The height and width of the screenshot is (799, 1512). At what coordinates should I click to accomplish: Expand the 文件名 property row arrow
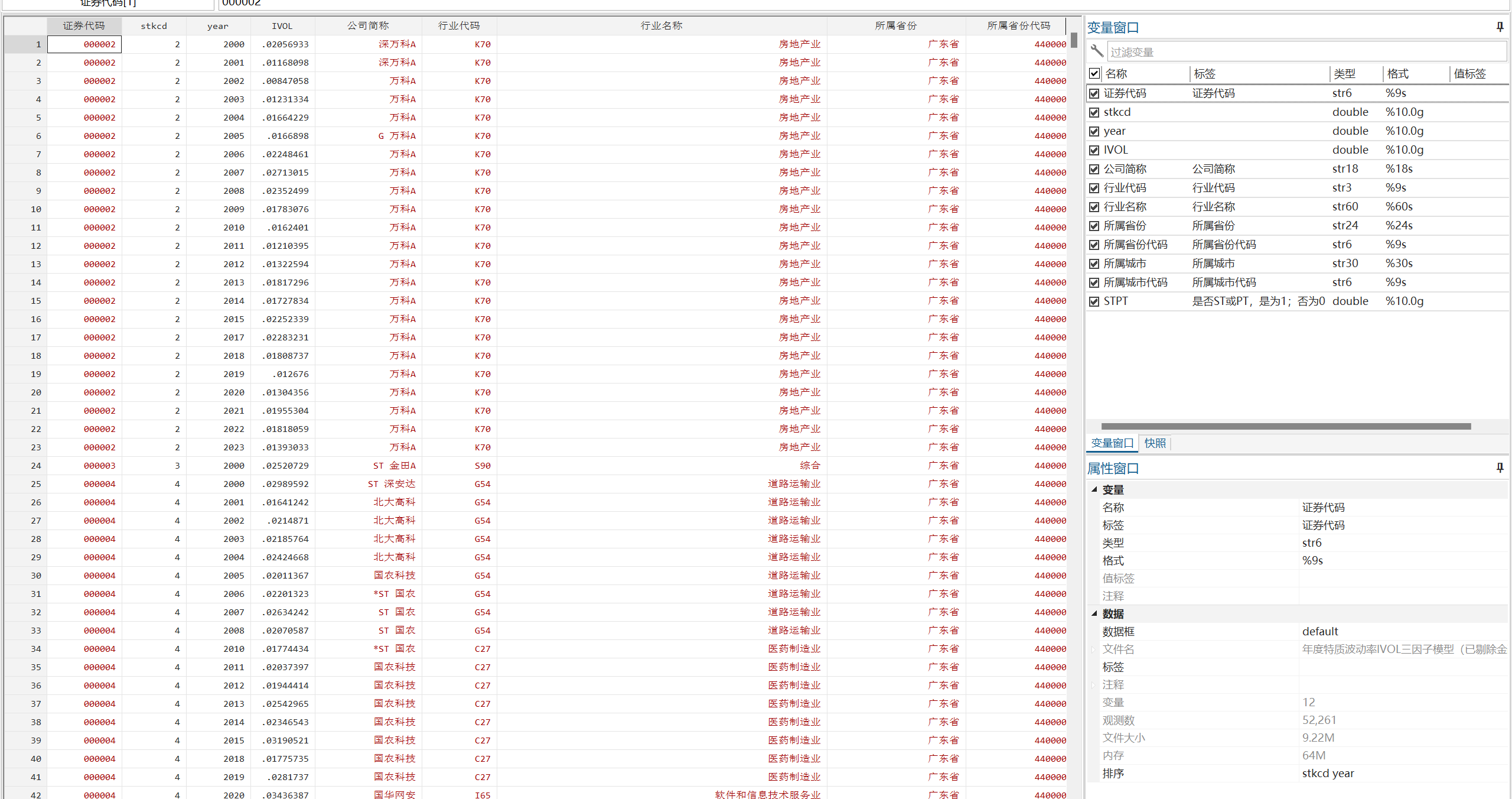pos(1093,649)
